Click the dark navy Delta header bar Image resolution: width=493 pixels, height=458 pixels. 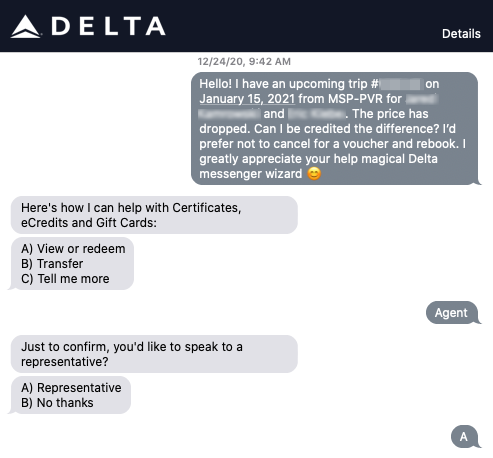coord(246,26)
